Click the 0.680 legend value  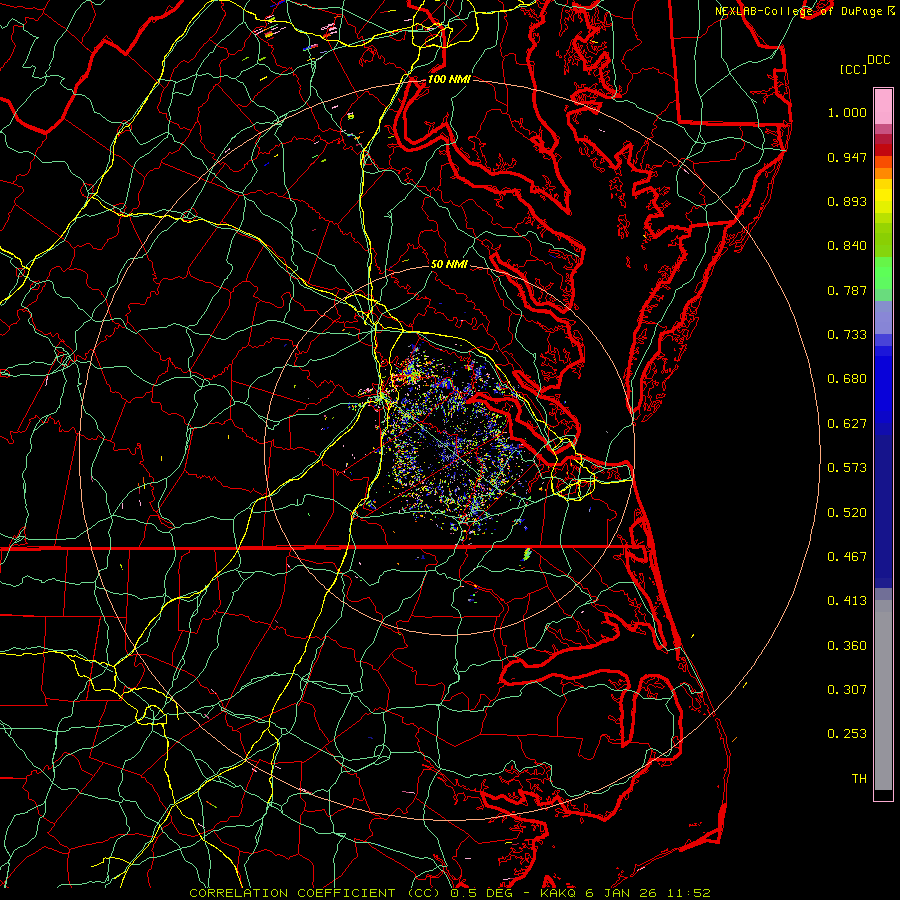tap(847, 379)
